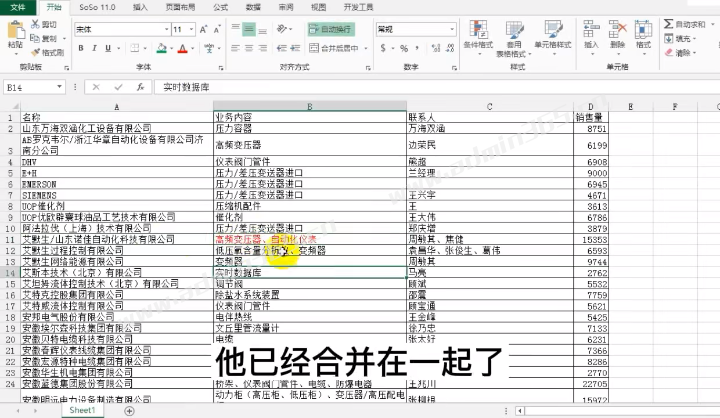Click the phonetic guide icon
The height and width of the screenshot is (418, 720).
point(209,48)
